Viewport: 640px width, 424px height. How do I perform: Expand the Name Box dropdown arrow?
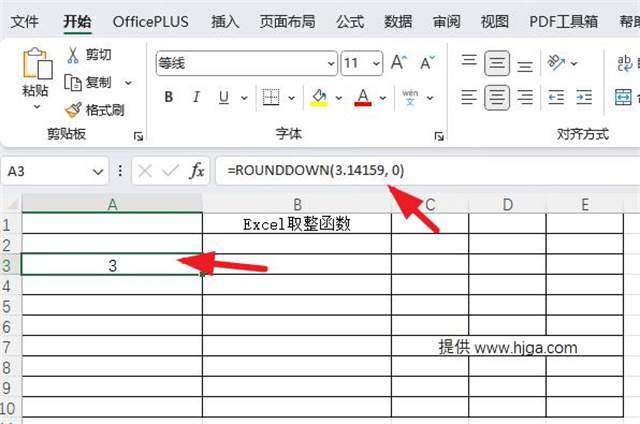[x=98, y=172]
